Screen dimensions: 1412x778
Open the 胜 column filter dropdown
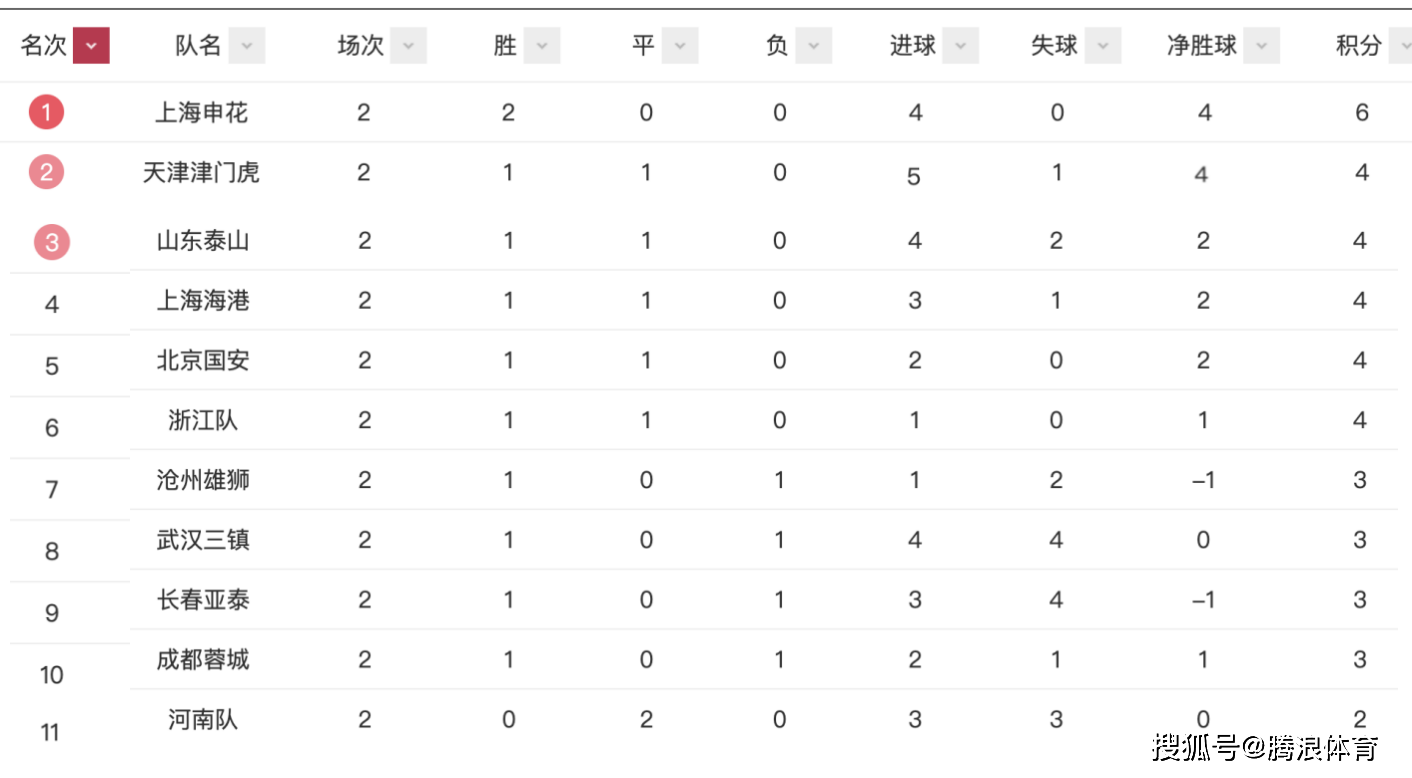click(542, 46)
